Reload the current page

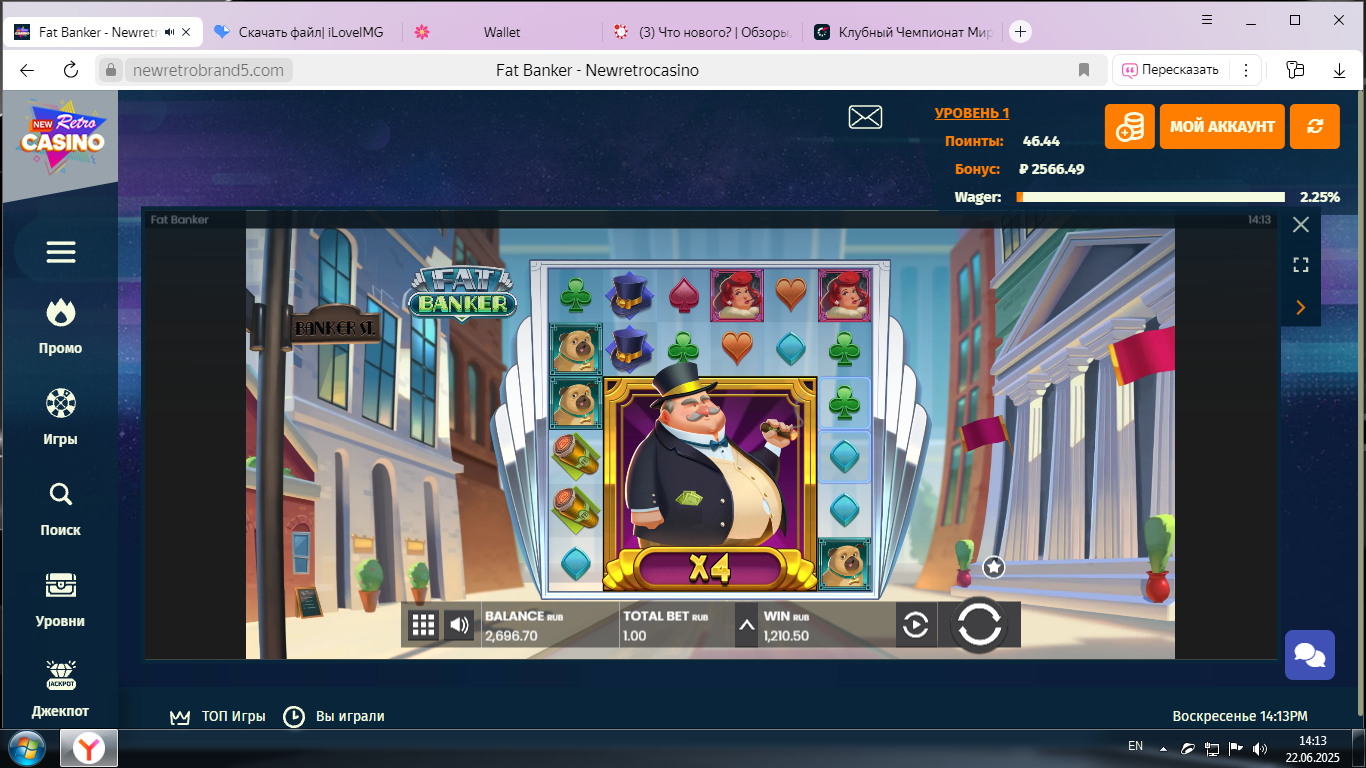click(x=71, y=70)
